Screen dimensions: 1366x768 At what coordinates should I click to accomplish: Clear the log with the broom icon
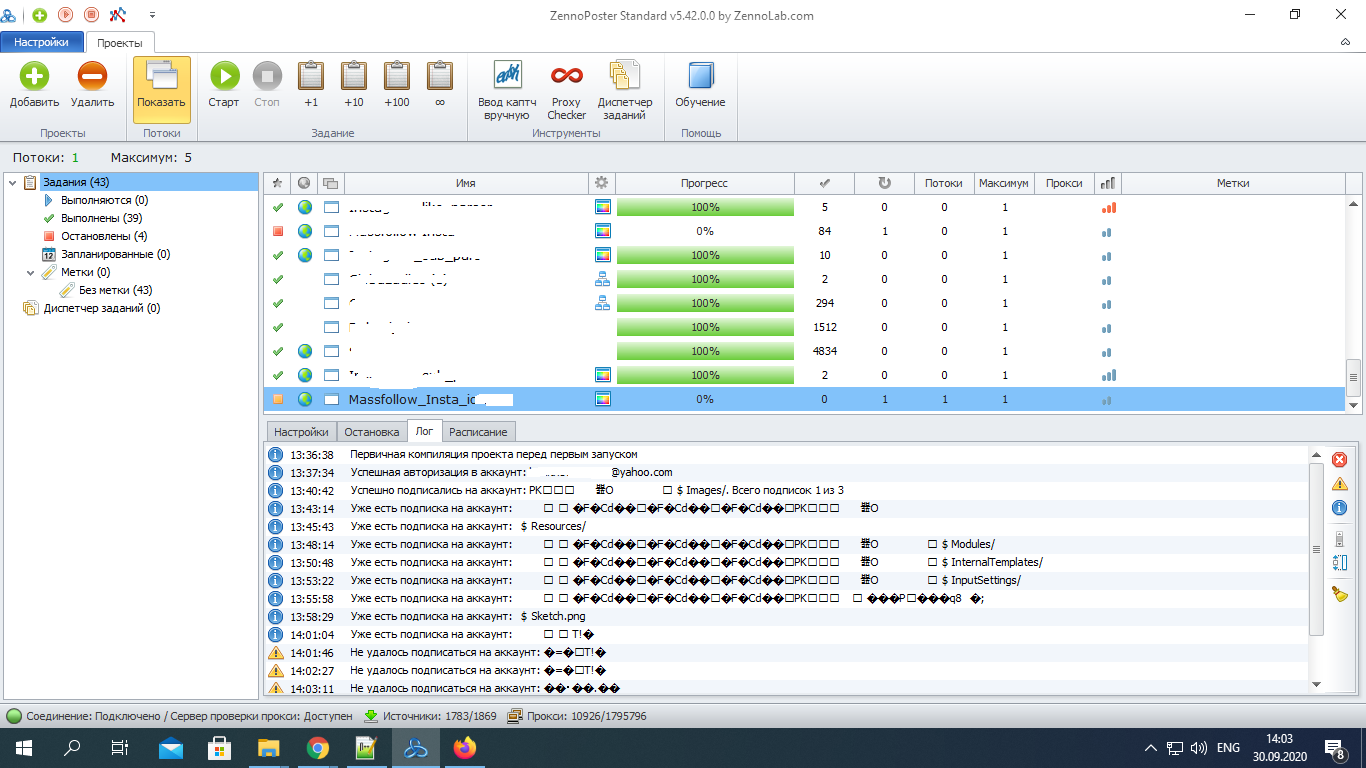[1339, 593]
